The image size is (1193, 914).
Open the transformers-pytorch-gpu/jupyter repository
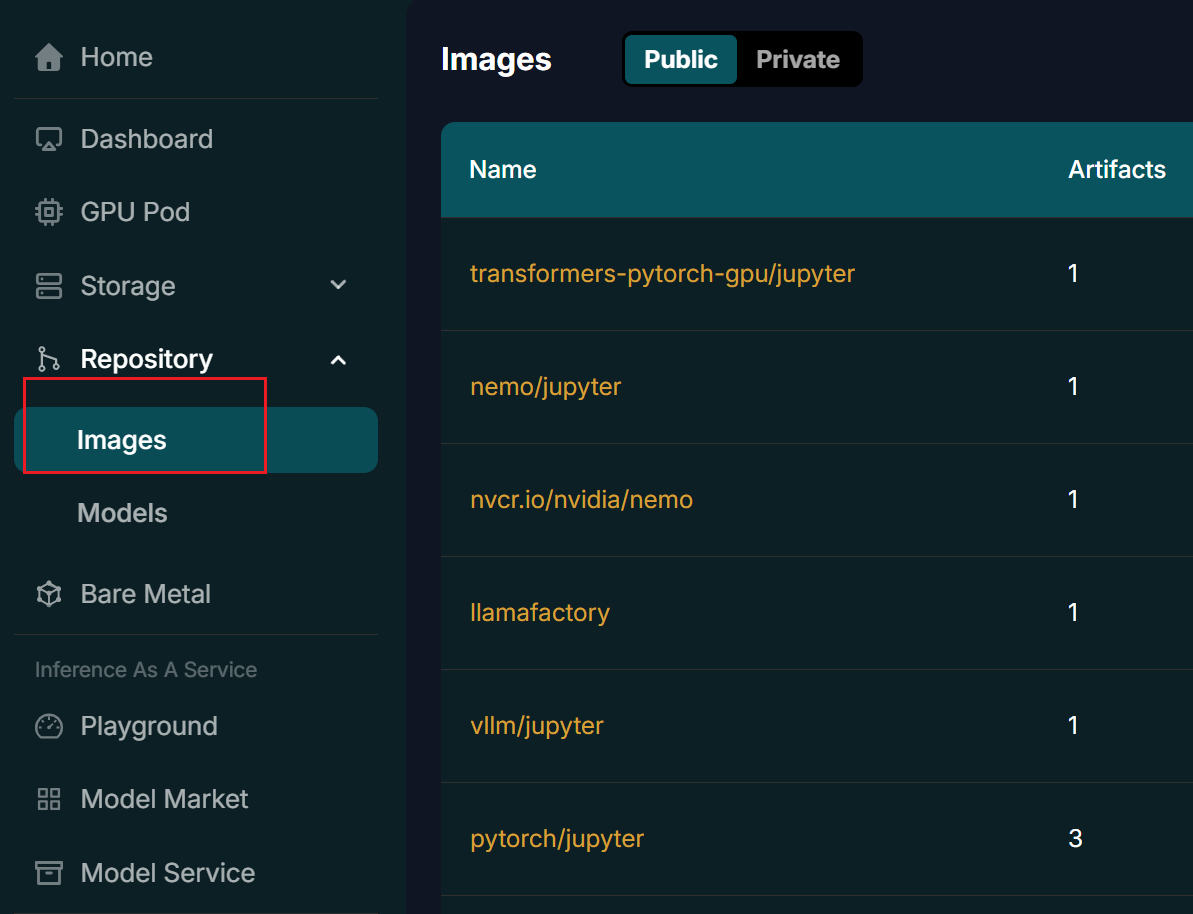[662, 272]
